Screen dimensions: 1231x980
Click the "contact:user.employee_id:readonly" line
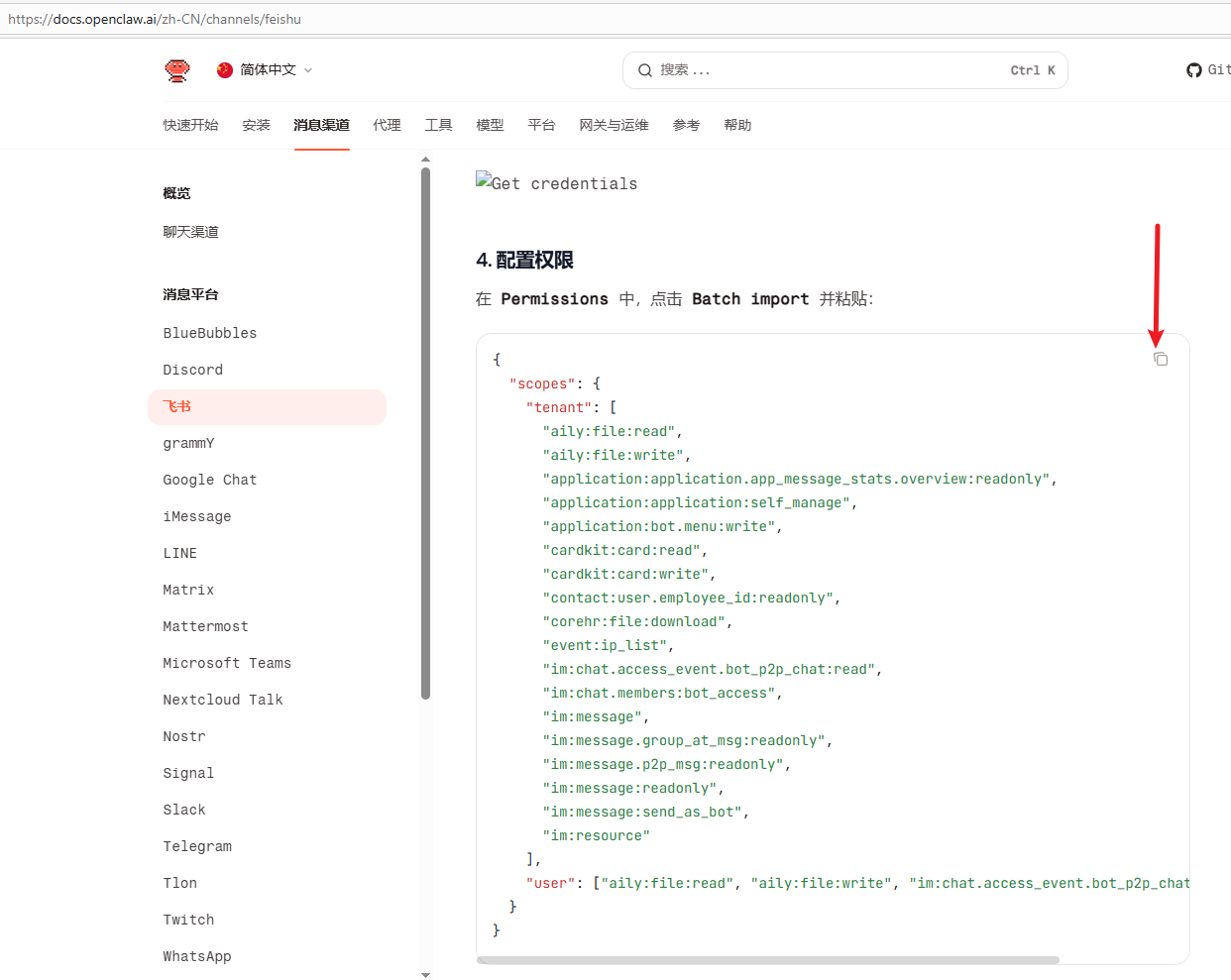tap(691, 598)
